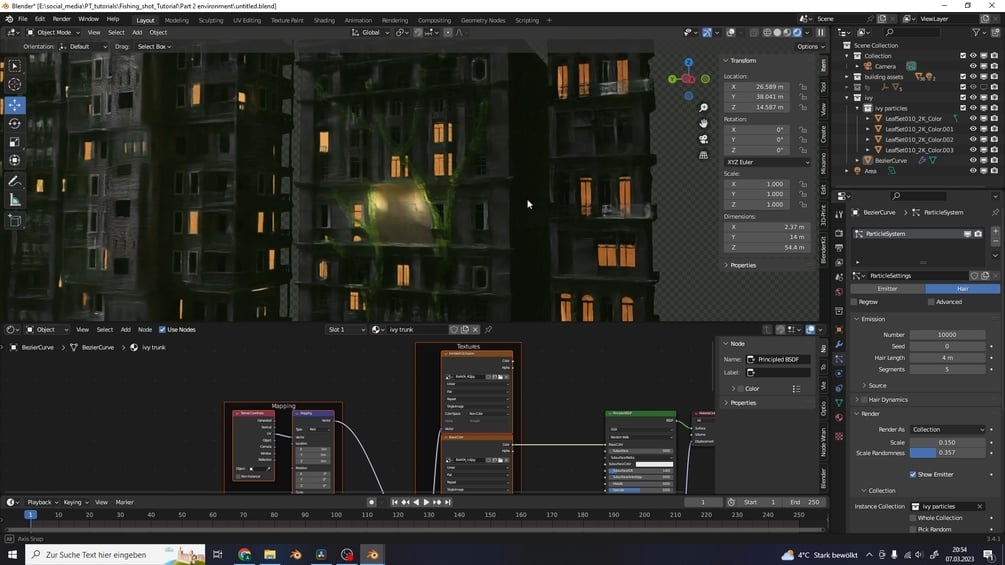Uncheck the Show Emitter checkbox
Viewport: 1005px width, 565px height.
click(x=913, y=474)
